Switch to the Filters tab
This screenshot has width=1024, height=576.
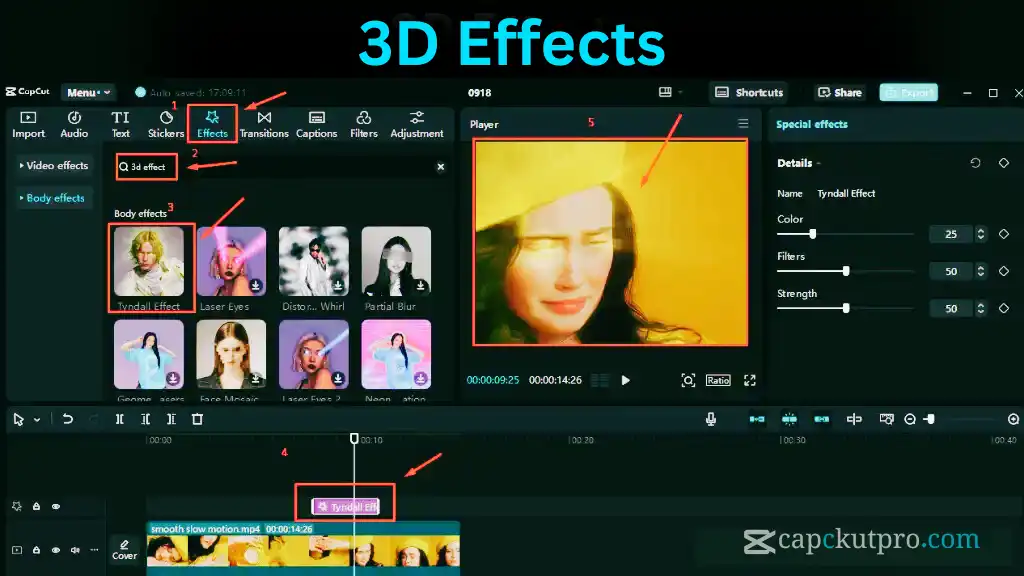click(x=364, y=124)
